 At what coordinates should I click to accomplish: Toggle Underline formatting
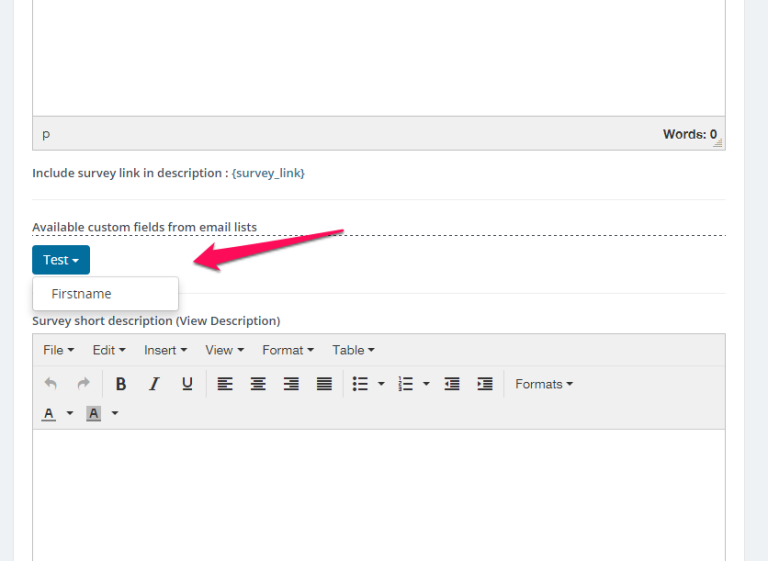pos(187,384)
